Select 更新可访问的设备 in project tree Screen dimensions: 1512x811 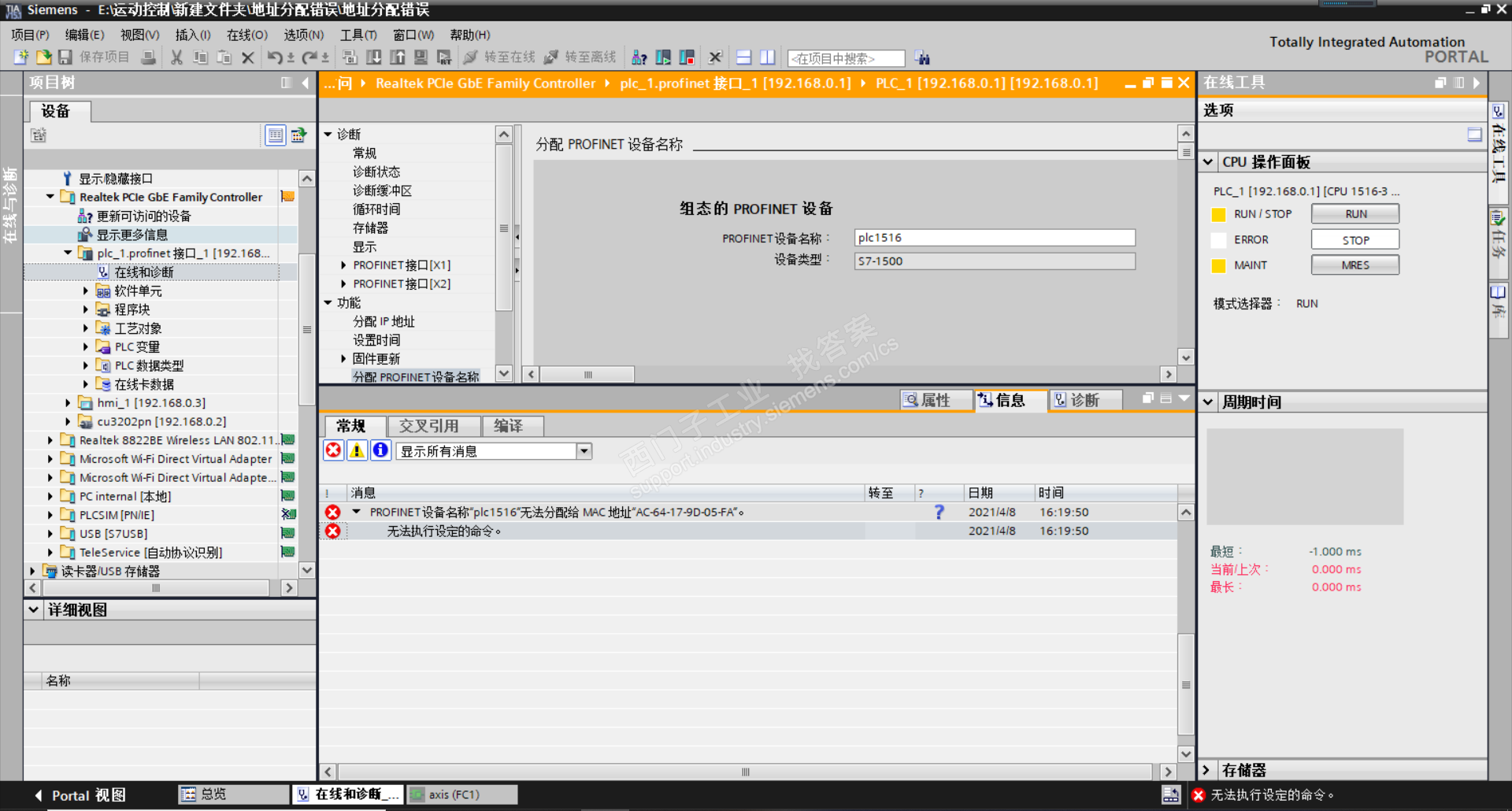coord(143,216)
